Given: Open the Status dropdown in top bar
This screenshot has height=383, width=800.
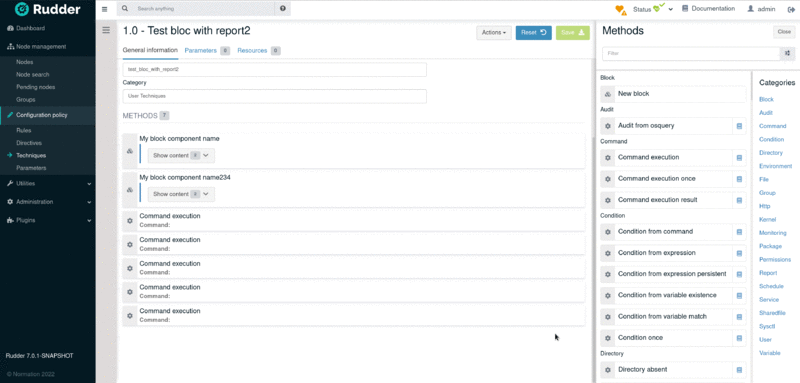Looking at the screenshot, I should [x=653, y=9].
